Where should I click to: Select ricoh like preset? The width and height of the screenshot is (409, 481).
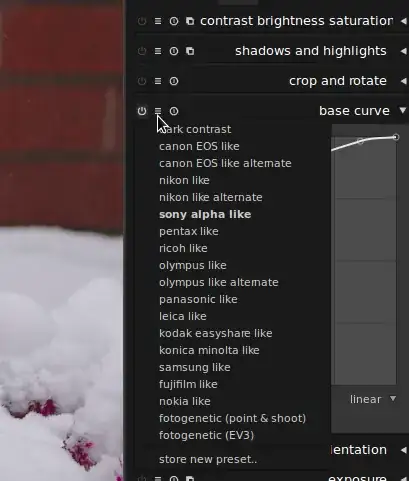183,248
